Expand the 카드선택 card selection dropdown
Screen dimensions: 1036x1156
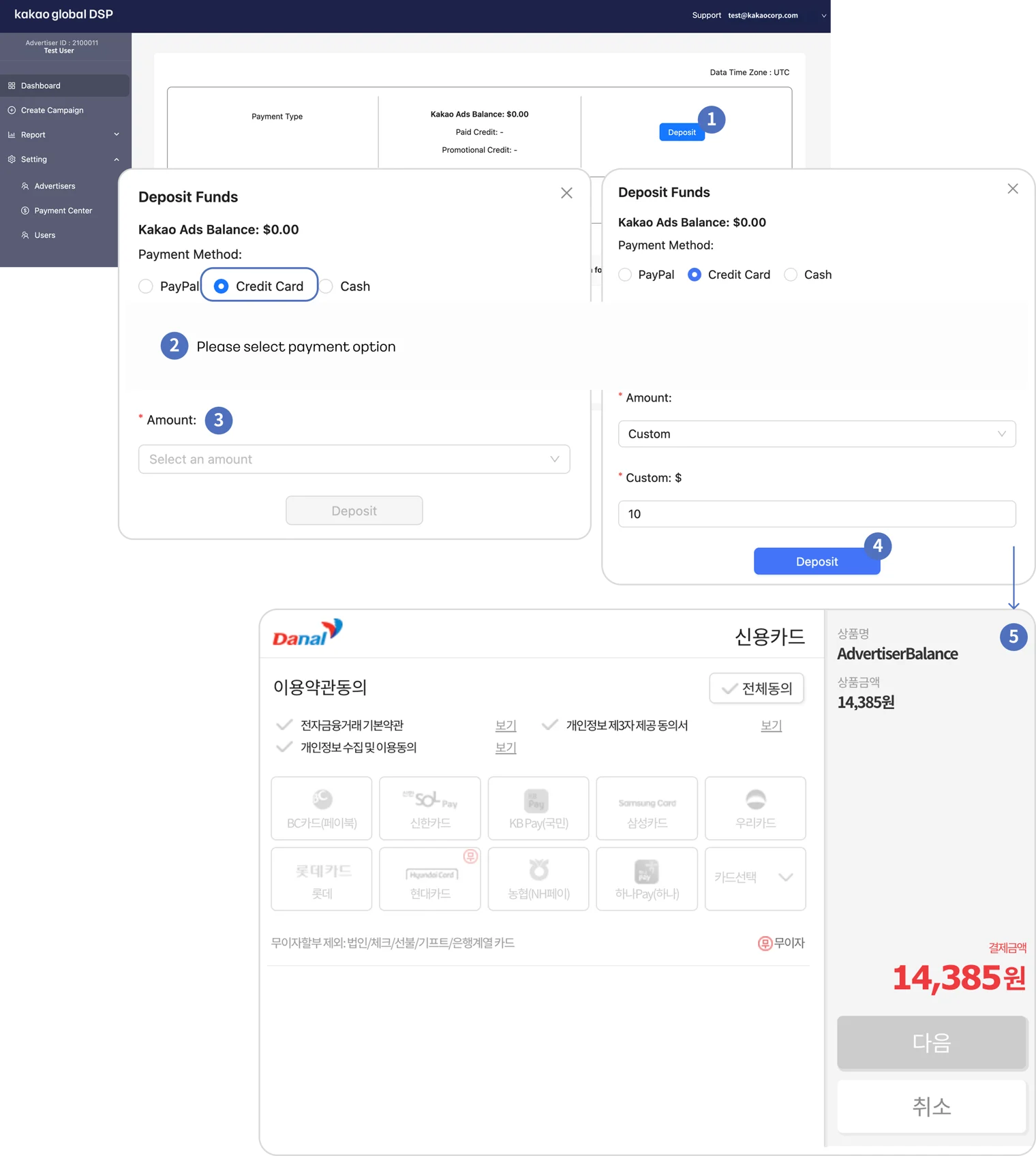point(755,878)
